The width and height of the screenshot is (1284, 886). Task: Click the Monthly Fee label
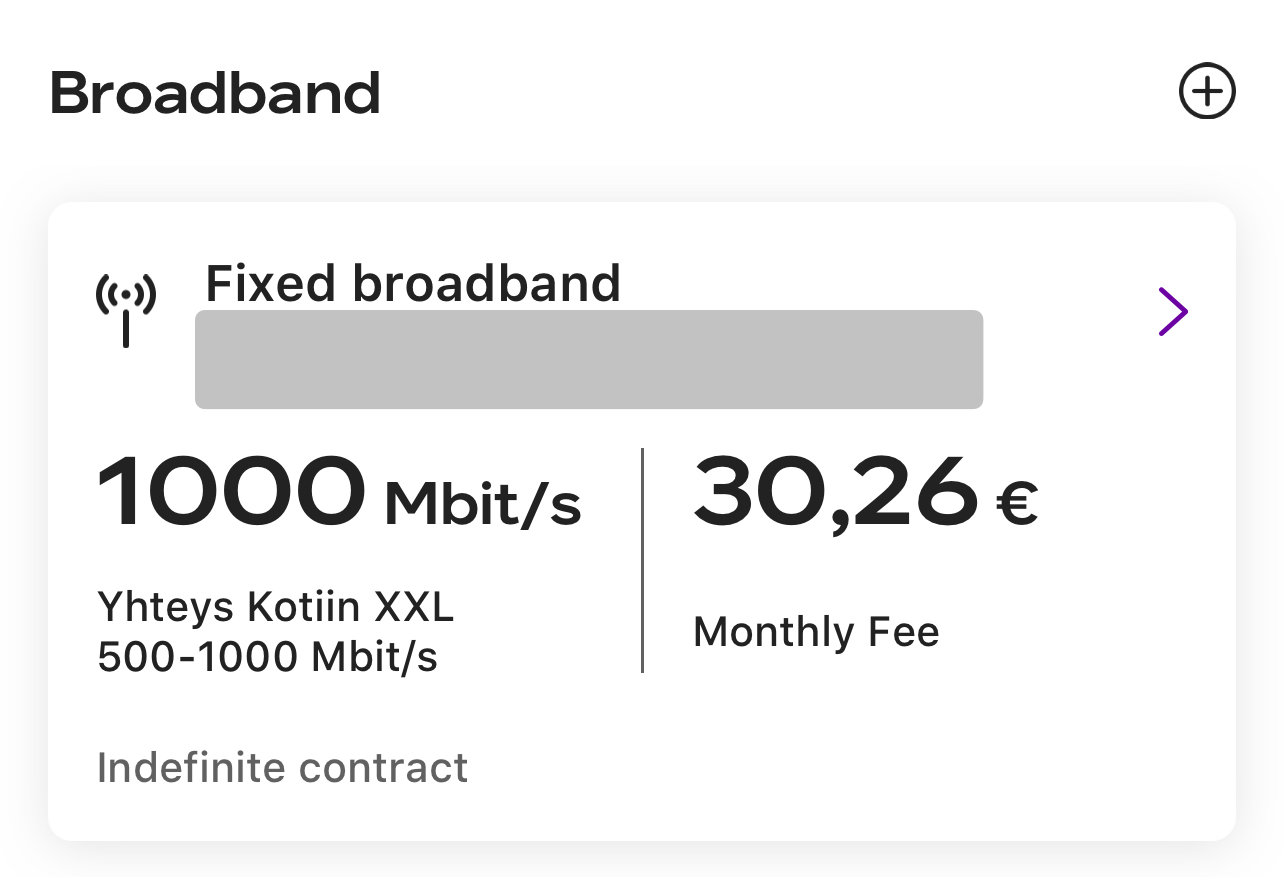(816, 632)
